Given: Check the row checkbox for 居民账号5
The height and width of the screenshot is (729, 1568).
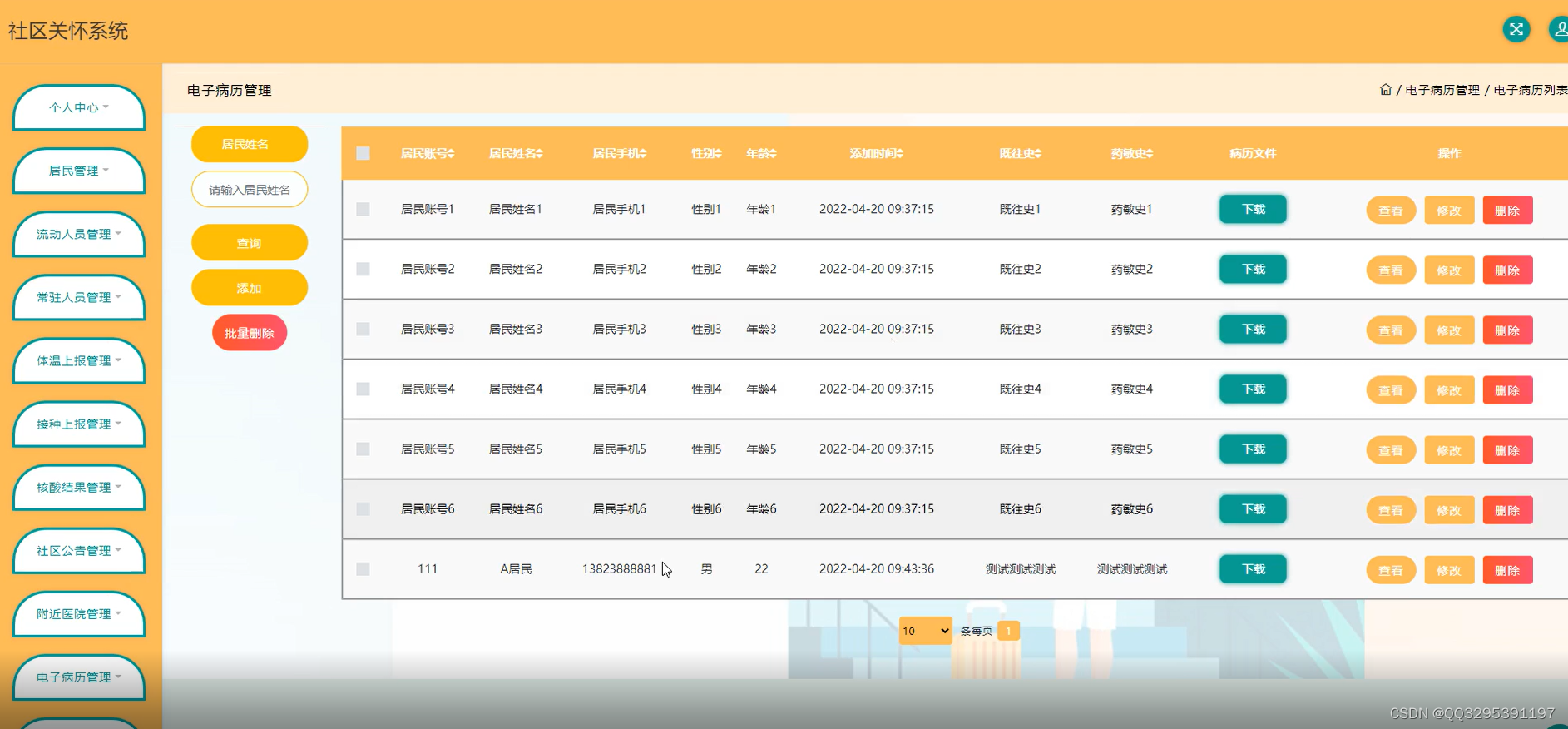Looking at the screenshot, I should pyautogui.click(x=363, y=449).
